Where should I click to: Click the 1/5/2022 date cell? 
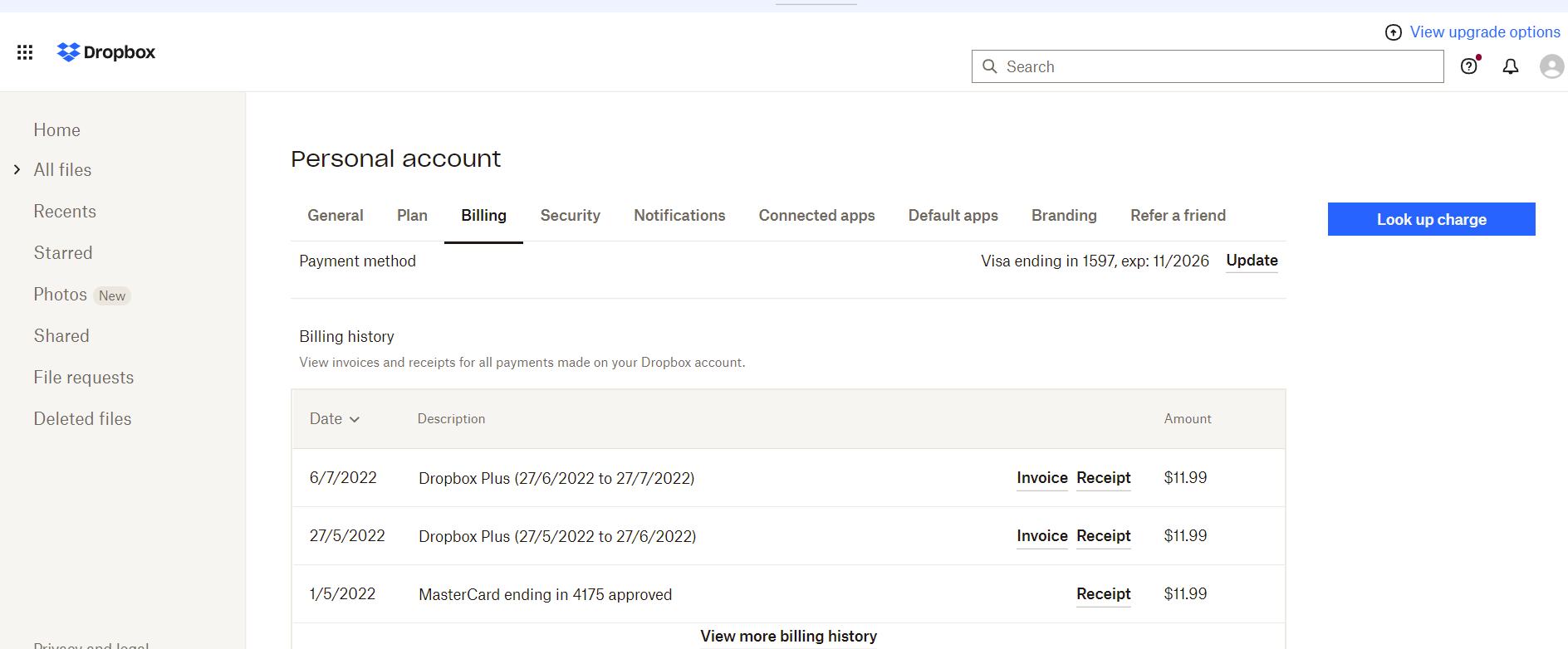[342, 594]
